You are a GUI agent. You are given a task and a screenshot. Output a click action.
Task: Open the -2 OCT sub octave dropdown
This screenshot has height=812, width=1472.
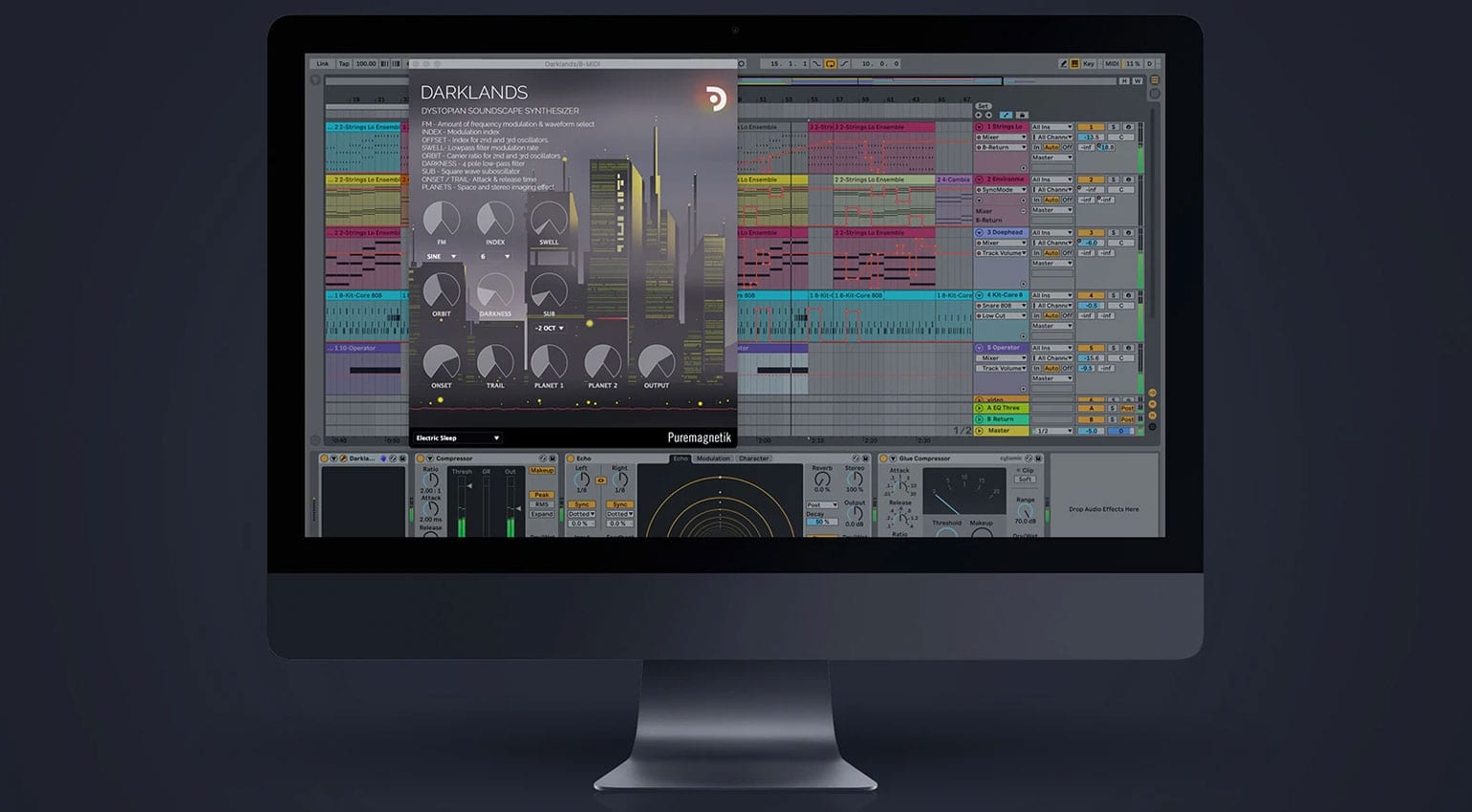[549, 328]
